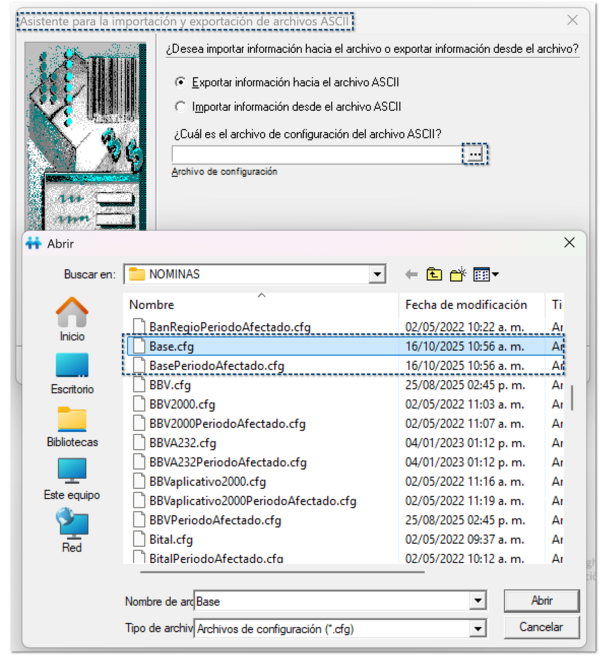Select BasePeriodoAfectado.cfg file

click(217, 366)
